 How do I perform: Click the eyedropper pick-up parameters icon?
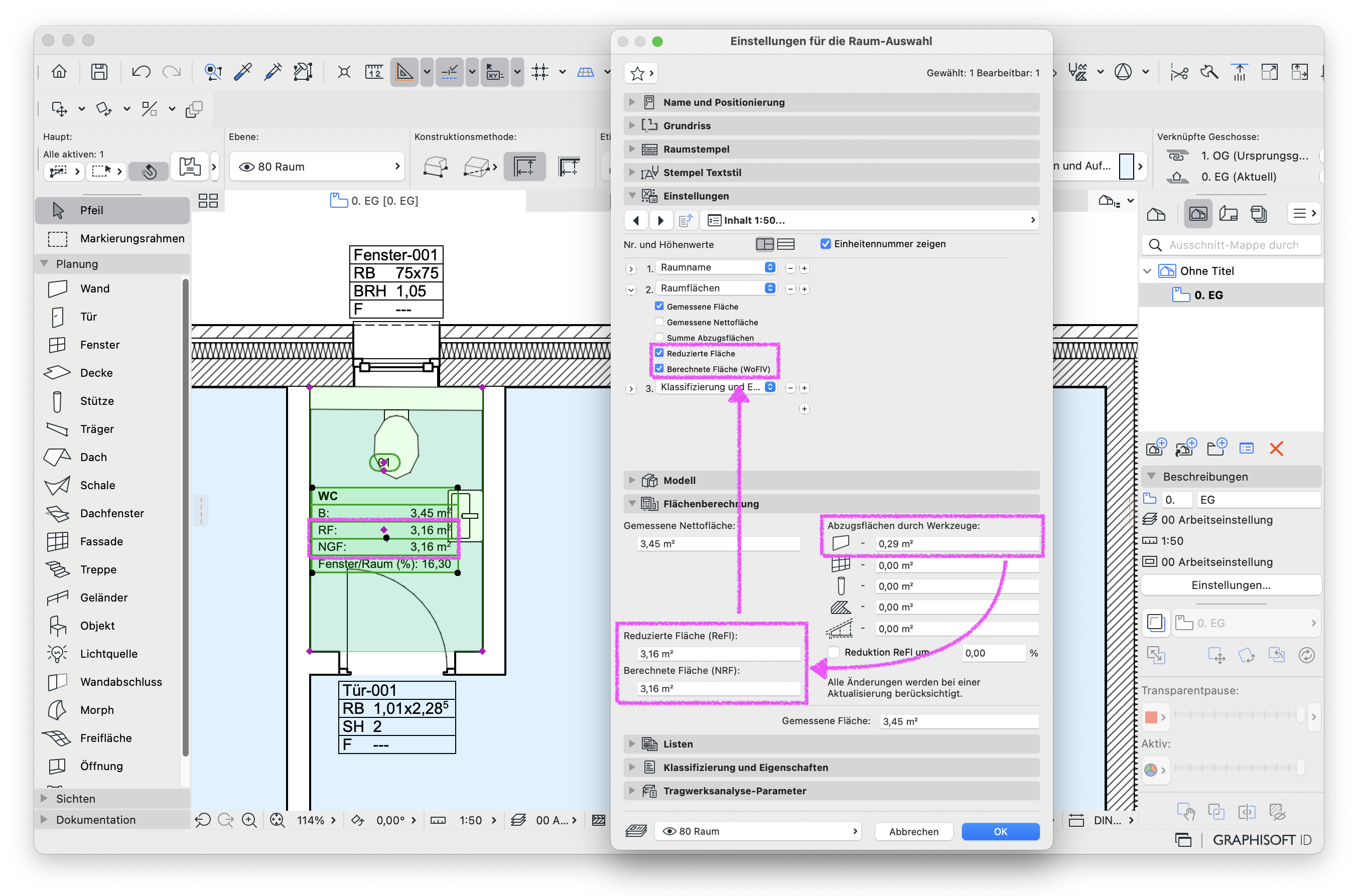[x=243, y=72]
